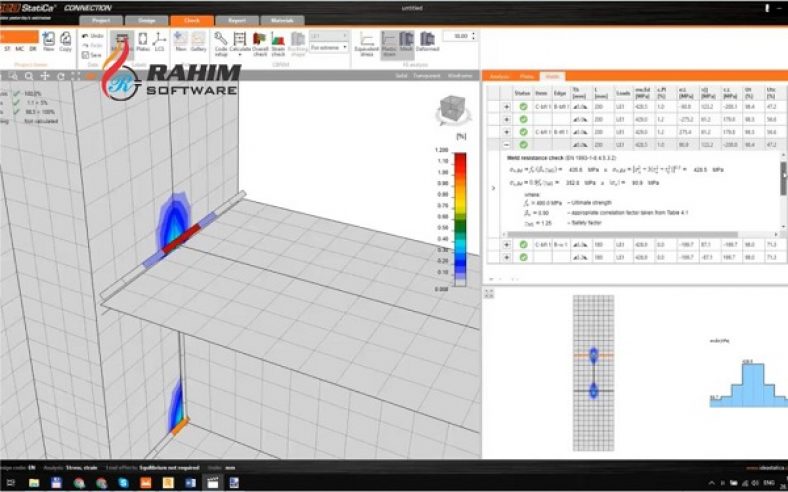The image size is (788, 492).
Task: Select the Welds results tab
Action: click(552, 76)
